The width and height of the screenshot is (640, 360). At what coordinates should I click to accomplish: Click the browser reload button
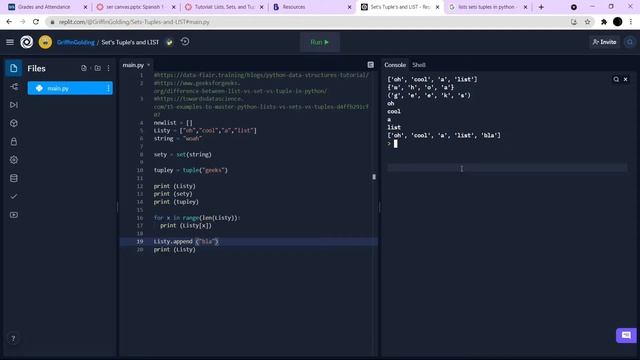pos(36,22)
